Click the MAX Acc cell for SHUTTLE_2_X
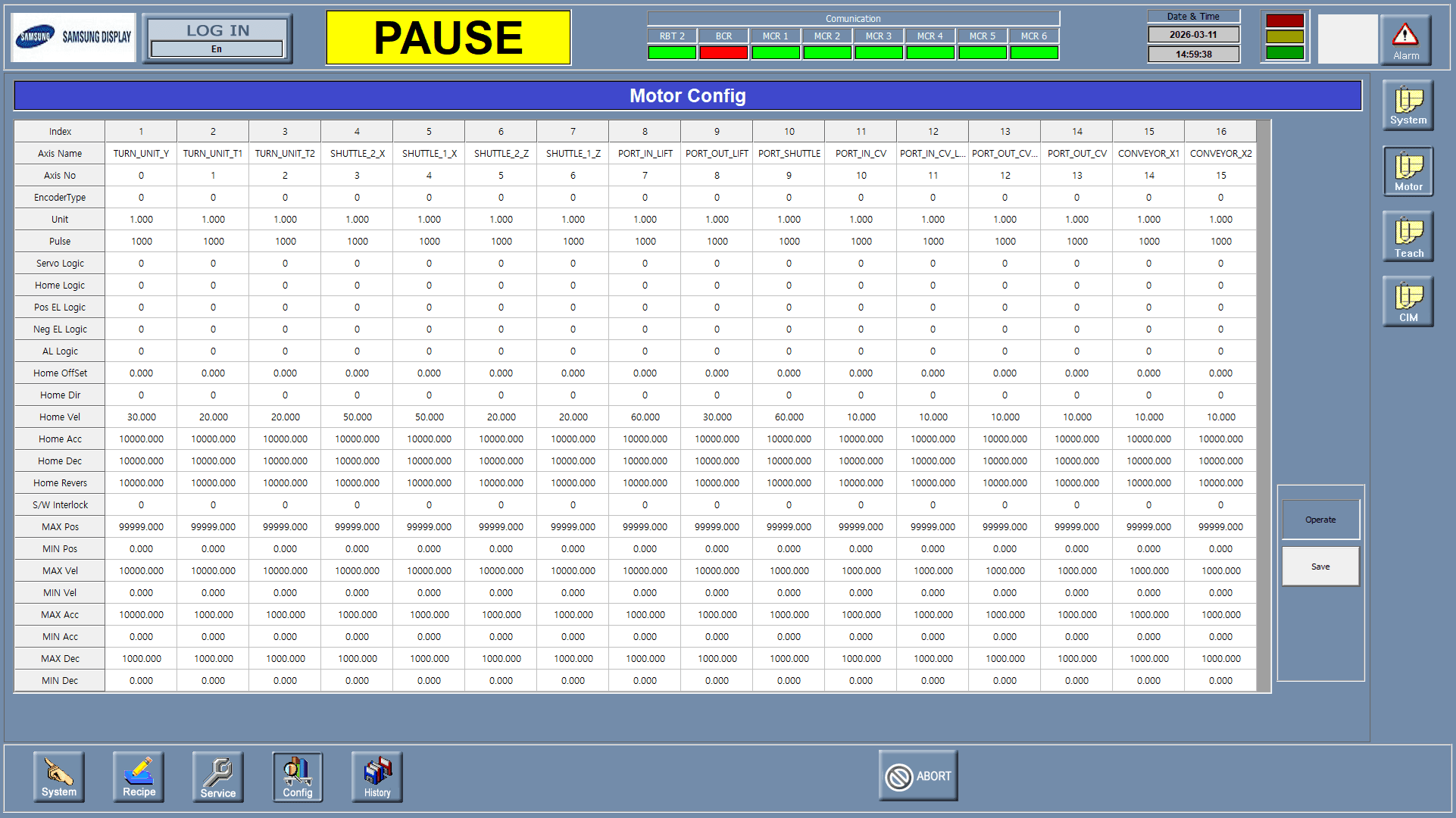This screenshot has height=818, width=1456. click(x=357, y=615)
